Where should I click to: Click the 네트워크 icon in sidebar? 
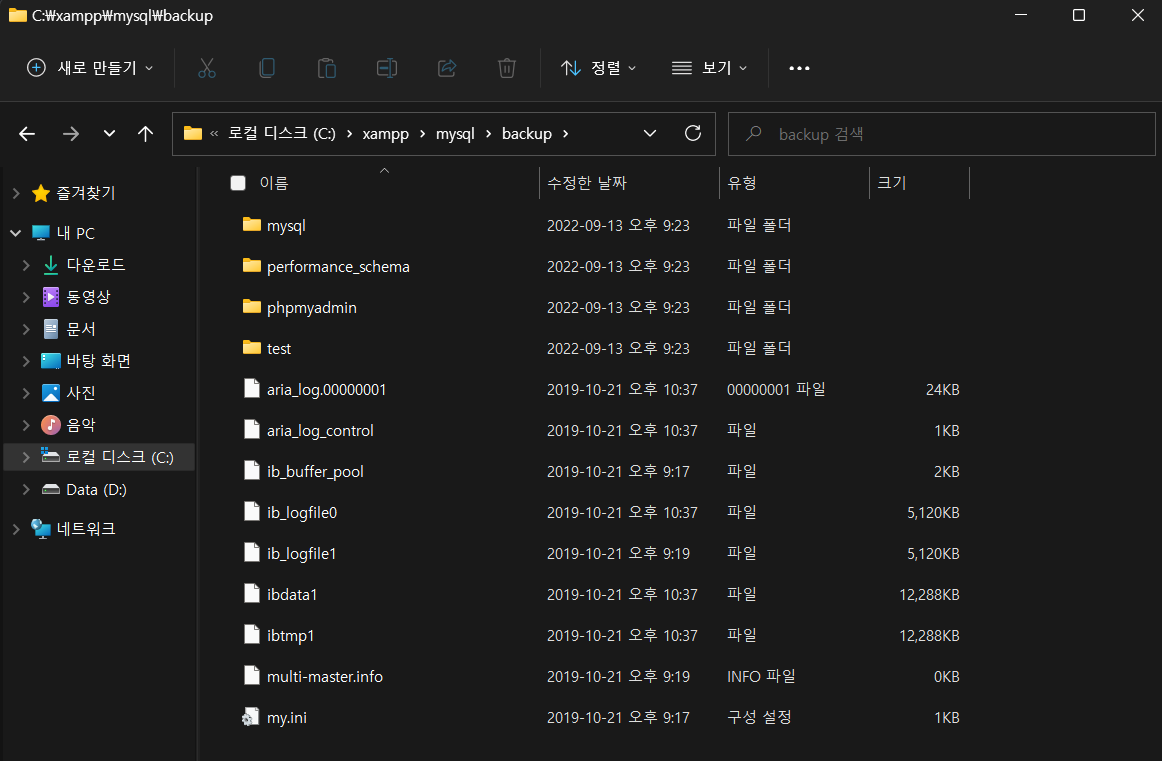[41, 528]
